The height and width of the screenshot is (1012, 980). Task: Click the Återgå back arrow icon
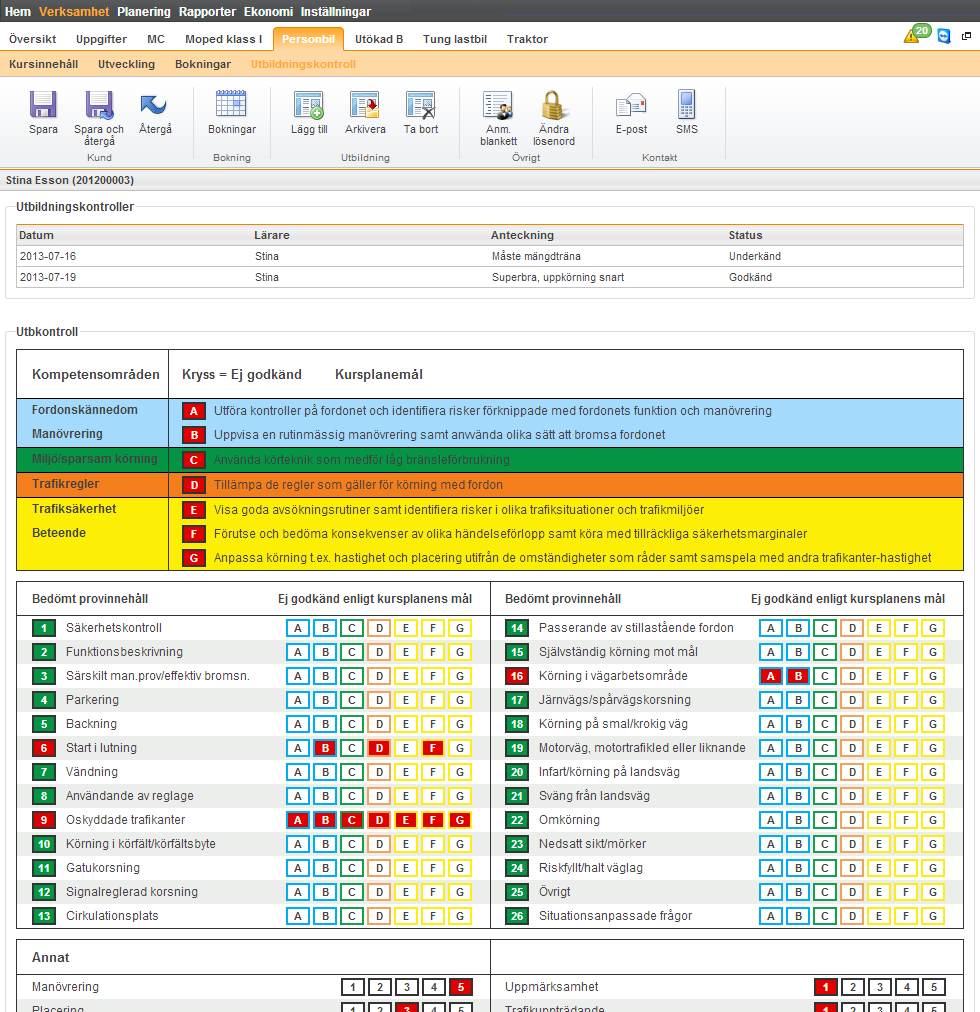pyautogui.click(x=154, y=105)
